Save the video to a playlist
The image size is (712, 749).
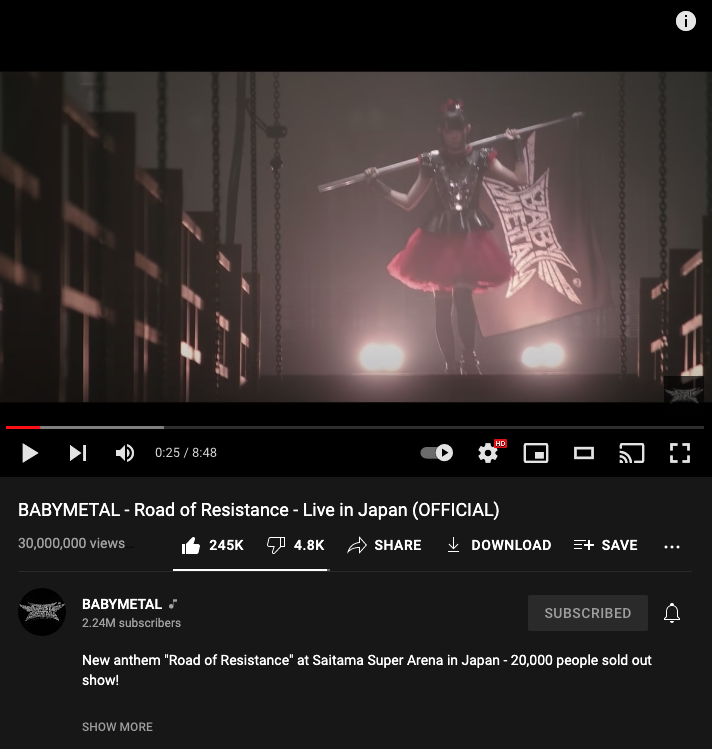click(605, 545)
